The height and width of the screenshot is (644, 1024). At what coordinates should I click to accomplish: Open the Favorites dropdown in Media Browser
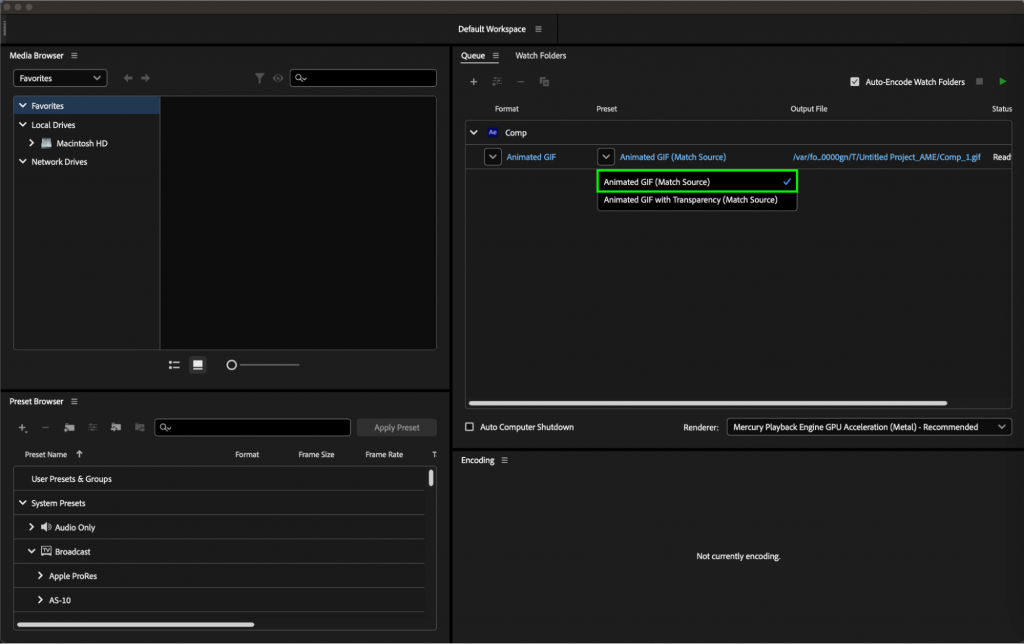[59, 77]
